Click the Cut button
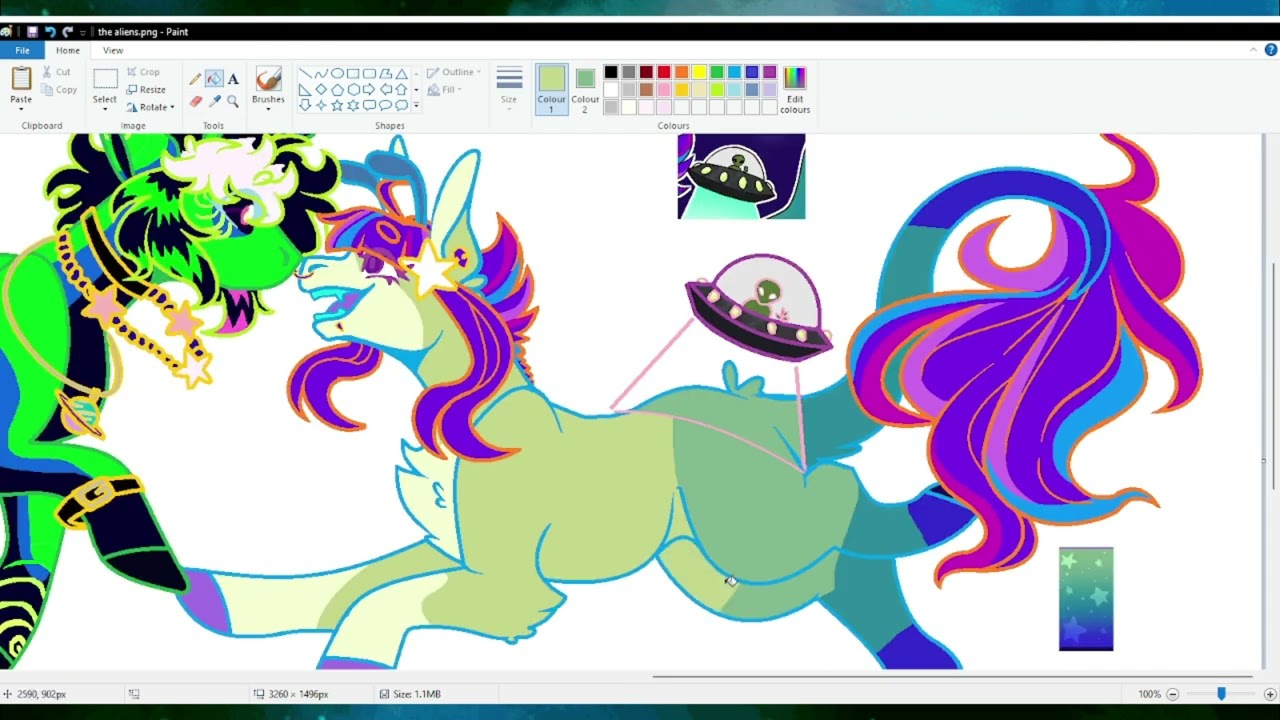This screenshot has width=1280, height=720. click(x=56, y=72)
